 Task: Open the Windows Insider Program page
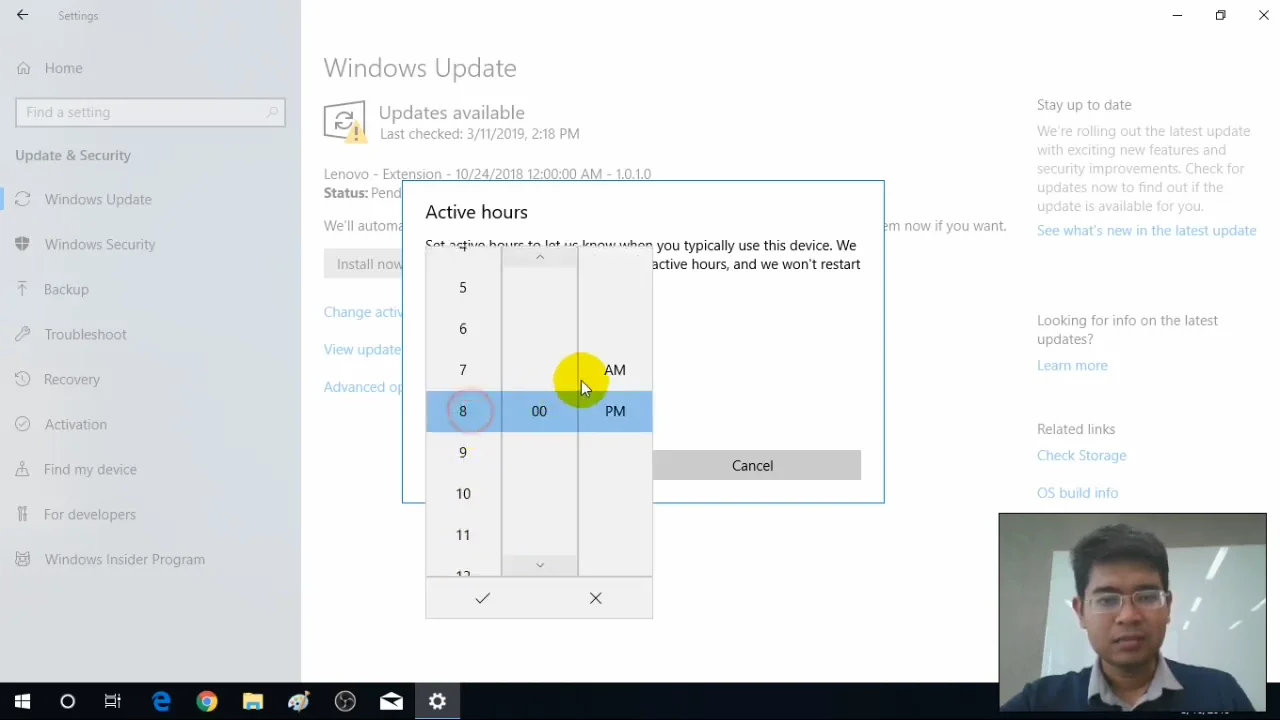click(x=124, y=559)
